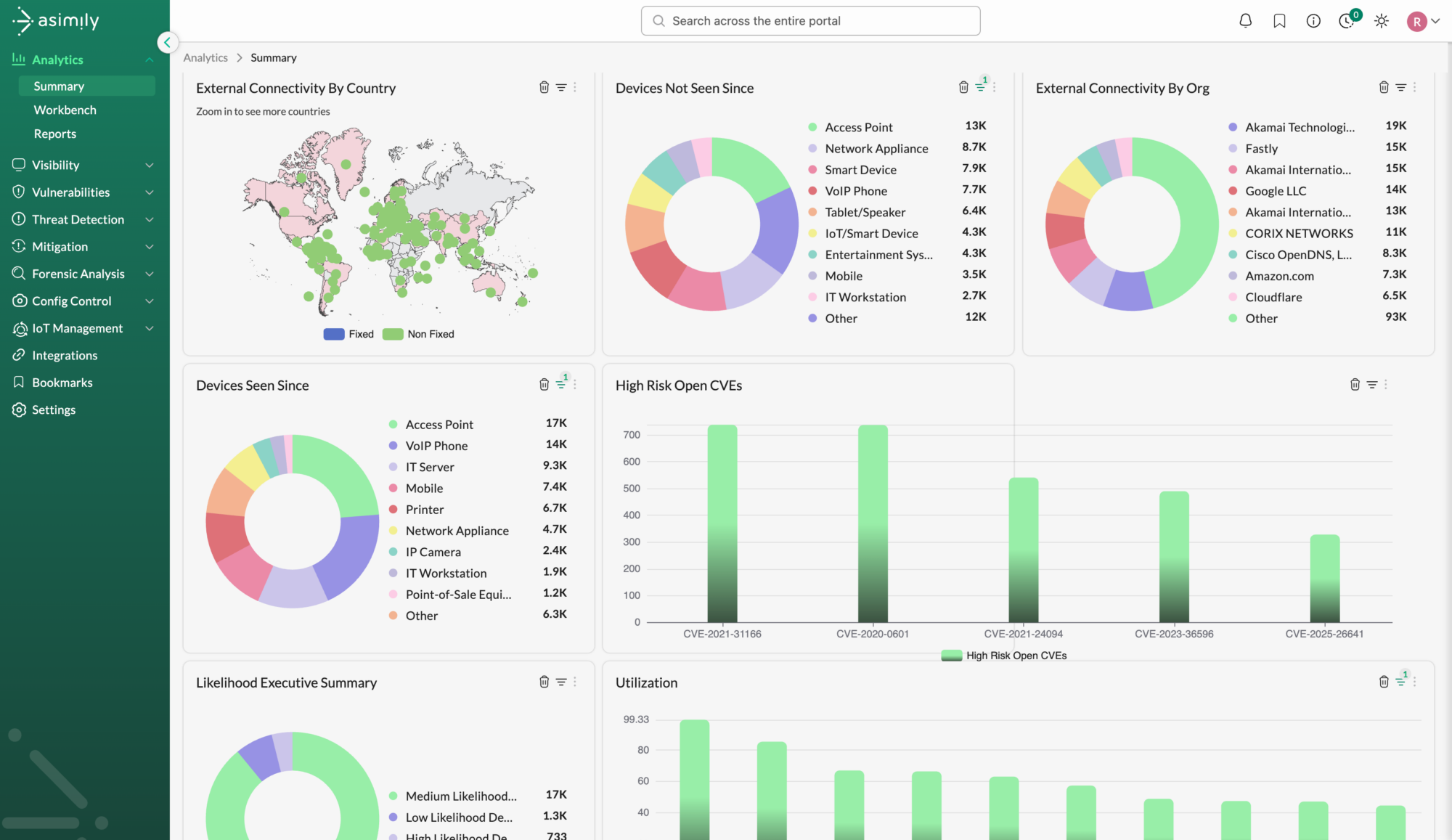Open Devices Seen Since filter
1452x840 pixels.
tap(561, 383)
